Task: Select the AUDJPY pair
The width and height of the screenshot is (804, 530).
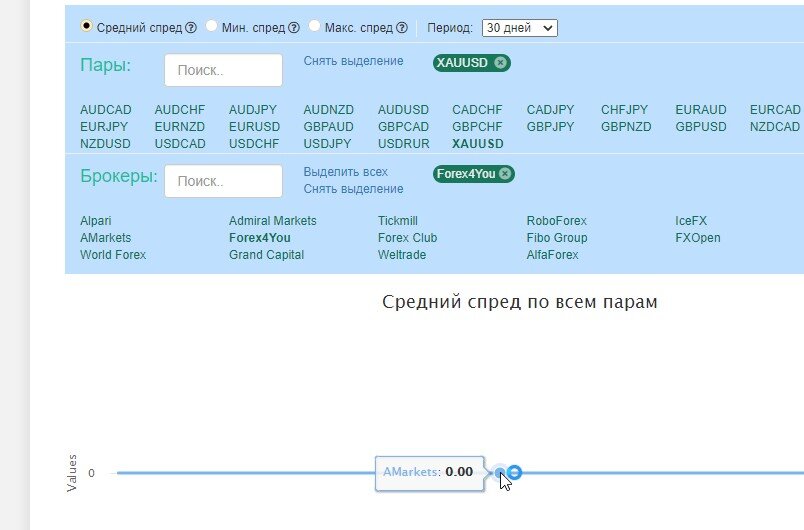Action: click(x=253, y=110)
